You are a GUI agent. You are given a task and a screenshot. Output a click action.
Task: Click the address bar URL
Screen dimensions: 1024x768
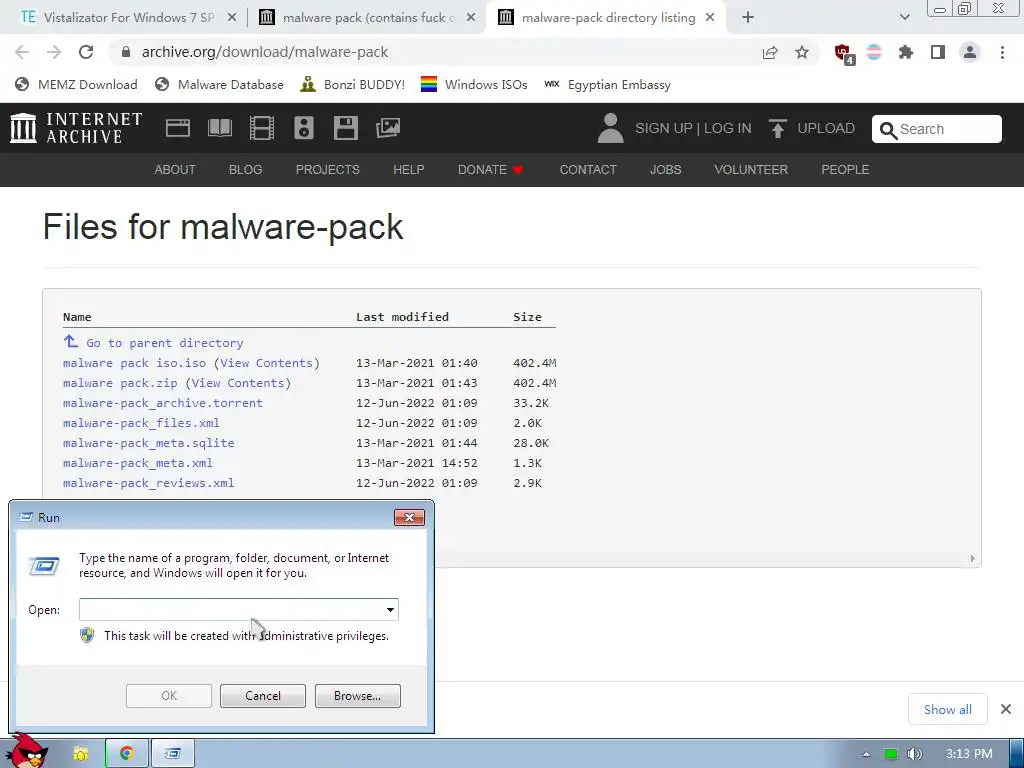[264, 52]
